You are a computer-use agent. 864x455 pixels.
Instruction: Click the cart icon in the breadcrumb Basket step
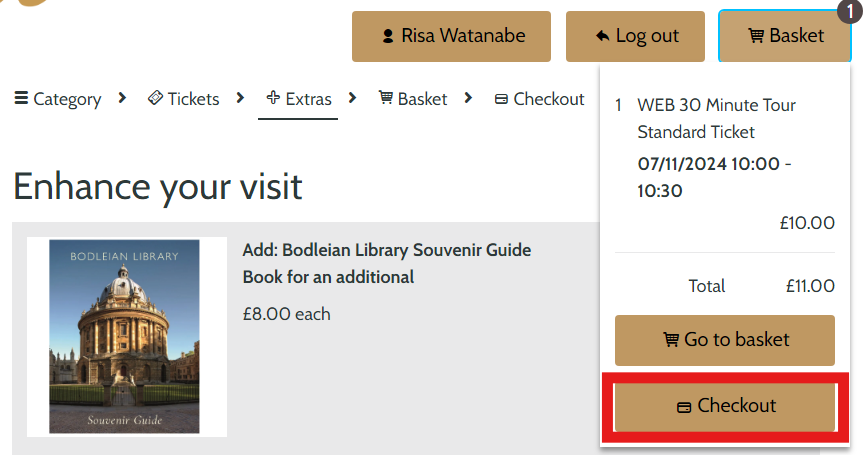pyautogui.click(x=386, y=98)
